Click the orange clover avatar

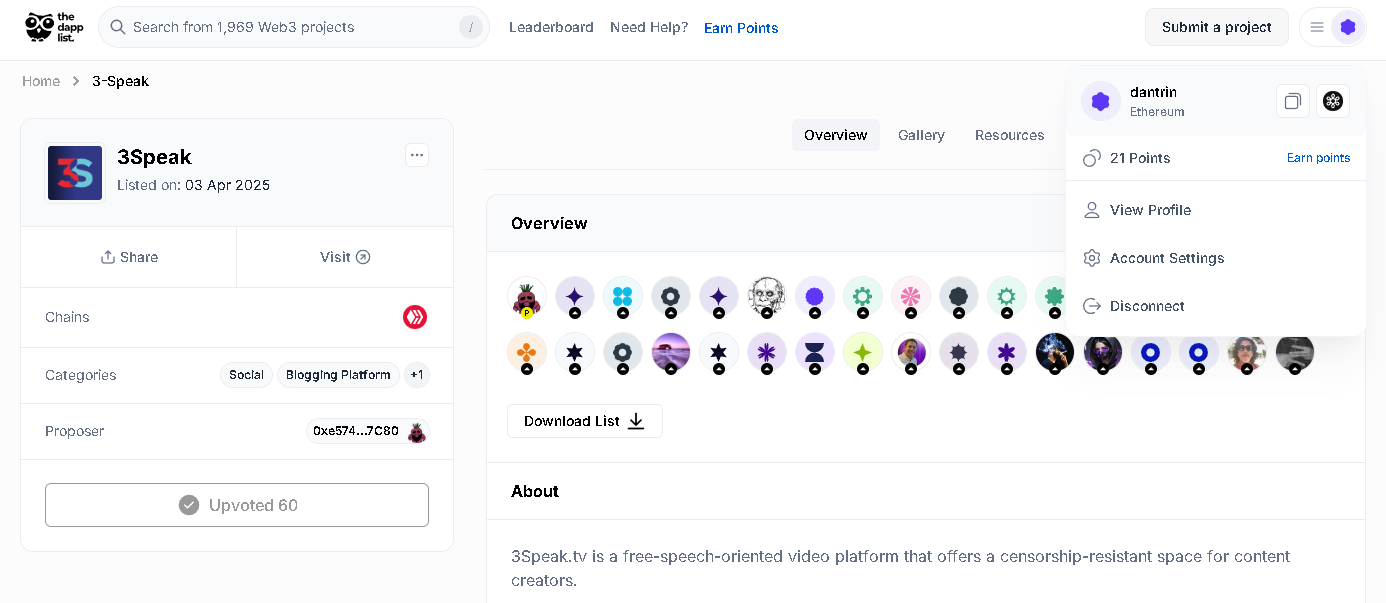pos(527,353)
